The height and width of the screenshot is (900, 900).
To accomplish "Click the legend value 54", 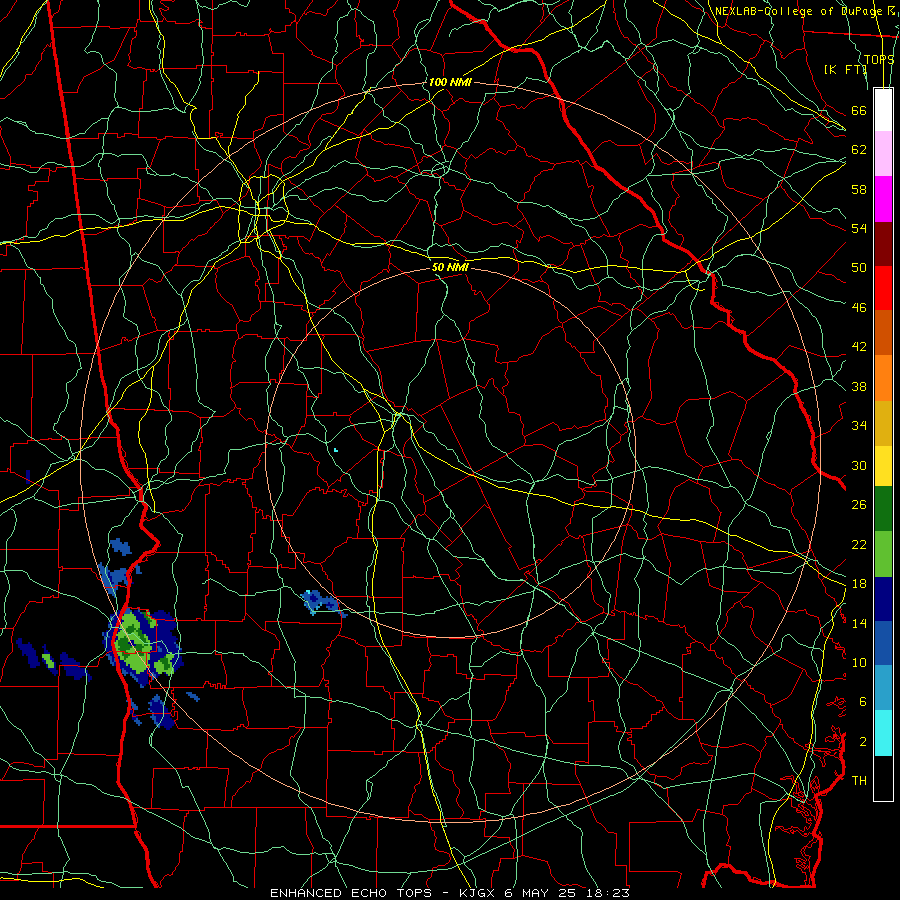I will 859,228.
